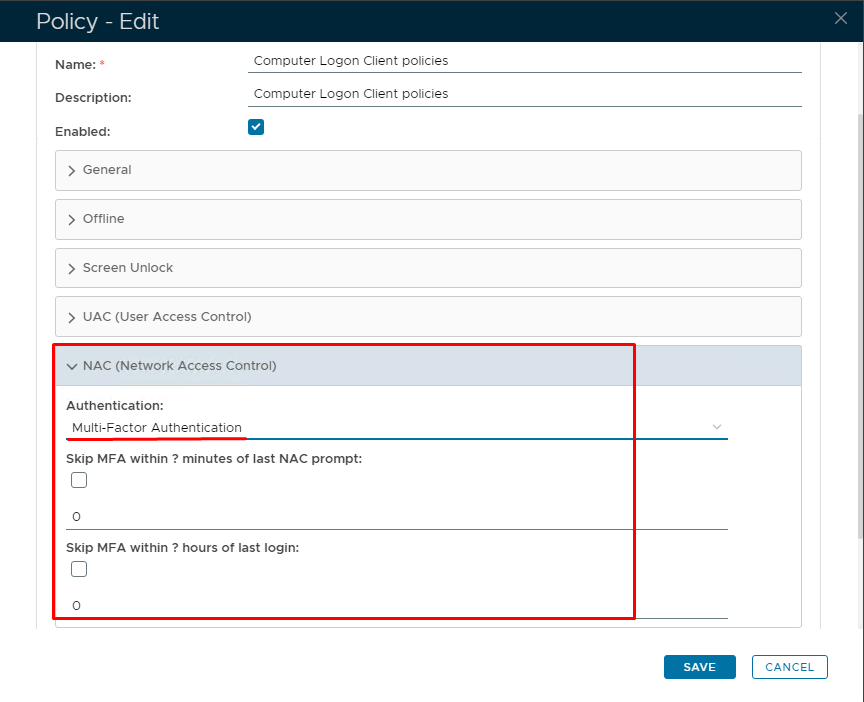Image resolution: width=864 pixels, height=702 pixels.
Task: Click the UAC section chevron icon
Action: (72, 318)
